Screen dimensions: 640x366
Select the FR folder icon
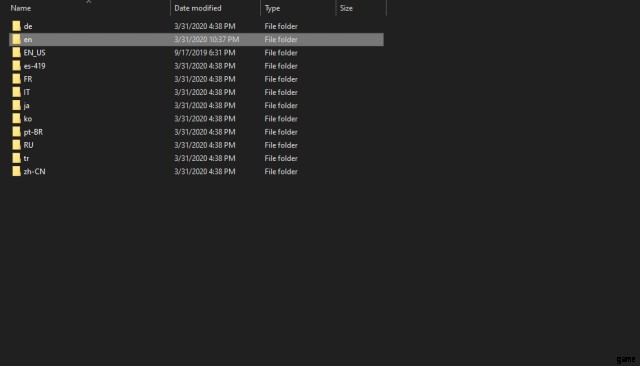(16, 79)
